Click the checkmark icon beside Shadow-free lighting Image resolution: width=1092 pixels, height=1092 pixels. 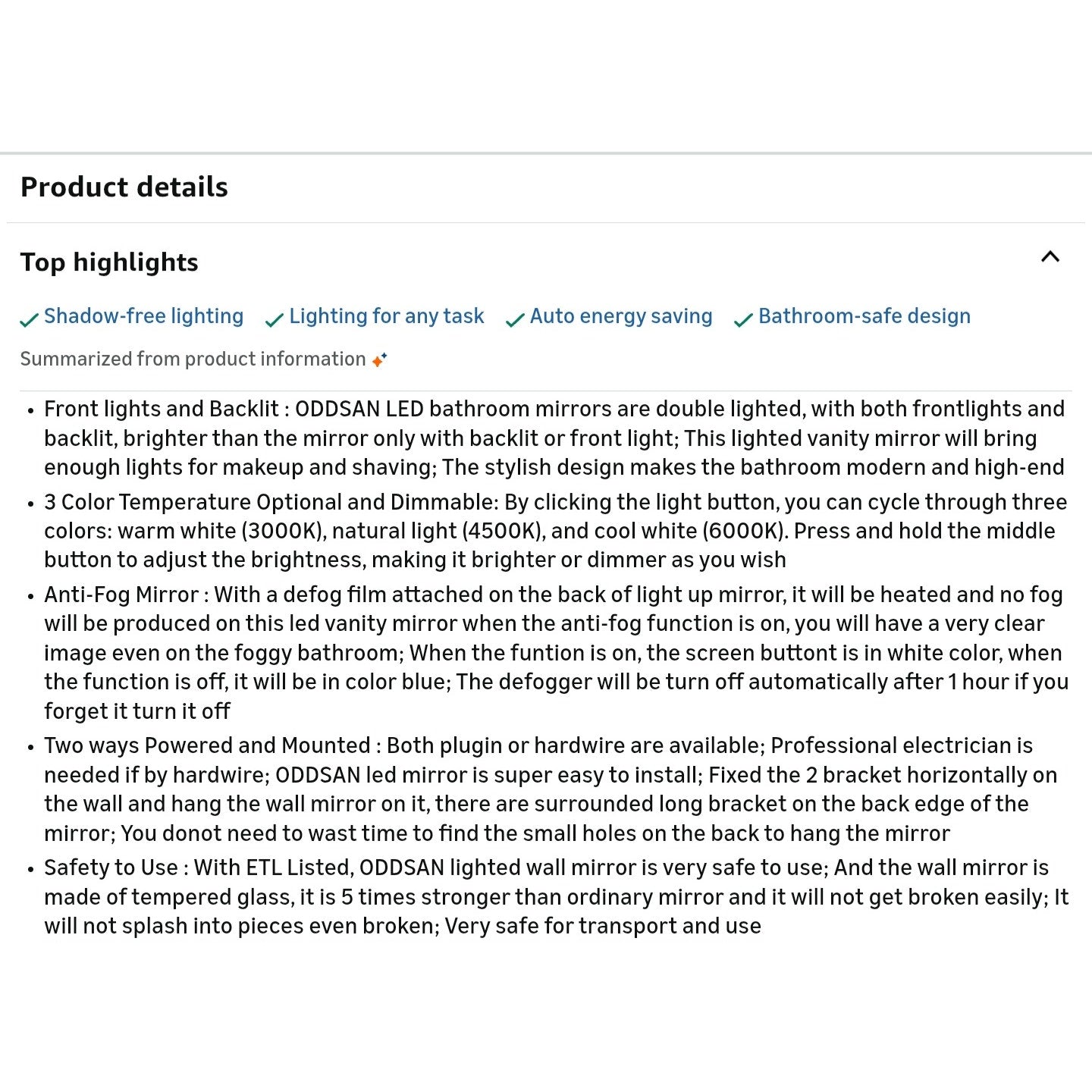[29, 319]
